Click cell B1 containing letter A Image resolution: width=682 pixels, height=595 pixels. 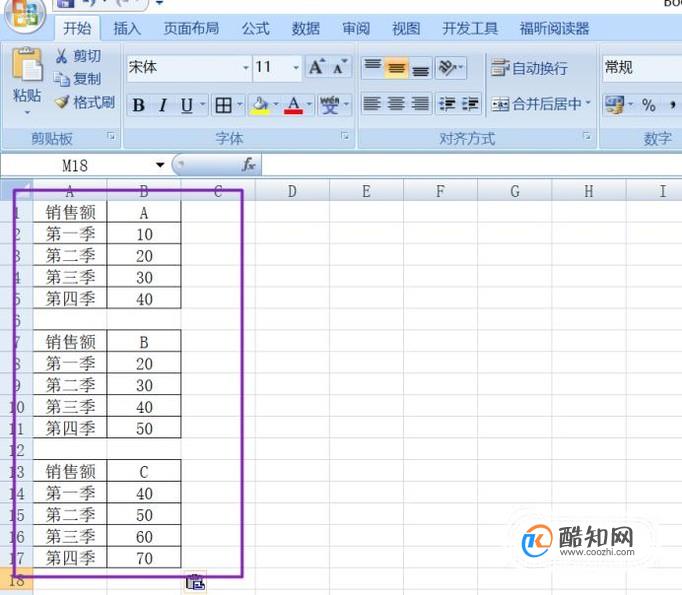click(x=144, y=213)
